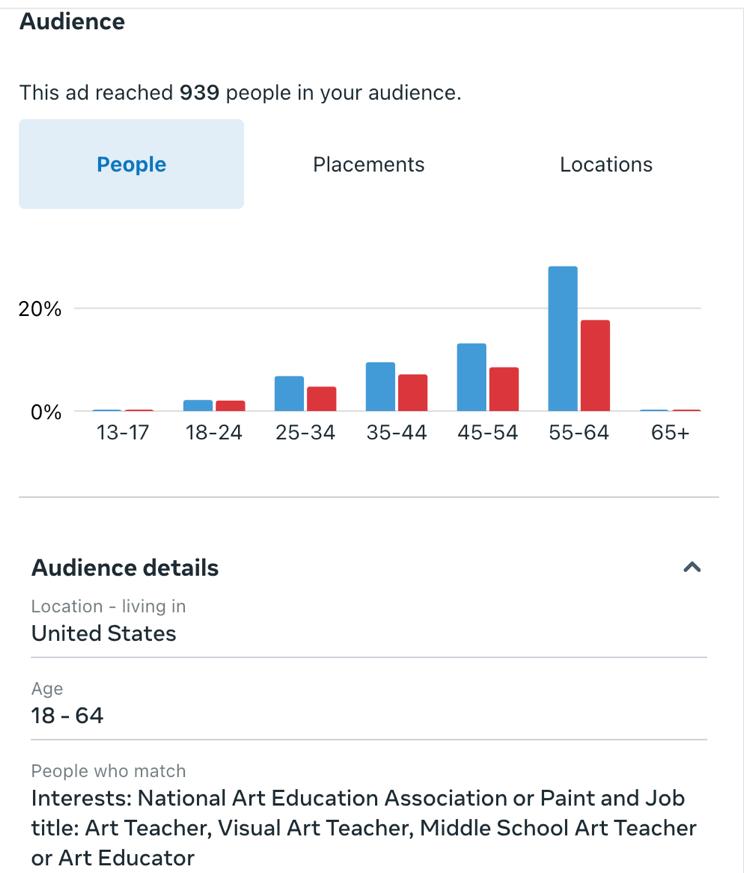Collapse the Audience details section chevron
The width and height of the screenshot is (744, 873).
[691, 567]
